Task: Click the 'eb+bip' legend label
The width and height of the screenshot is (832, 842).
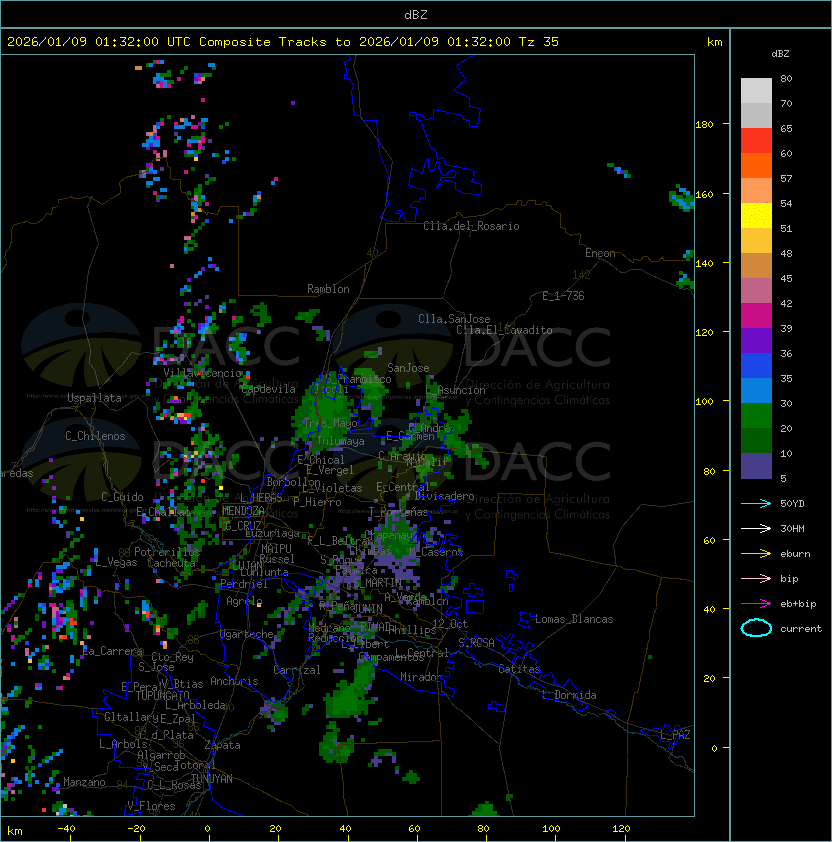Action: 798,604
